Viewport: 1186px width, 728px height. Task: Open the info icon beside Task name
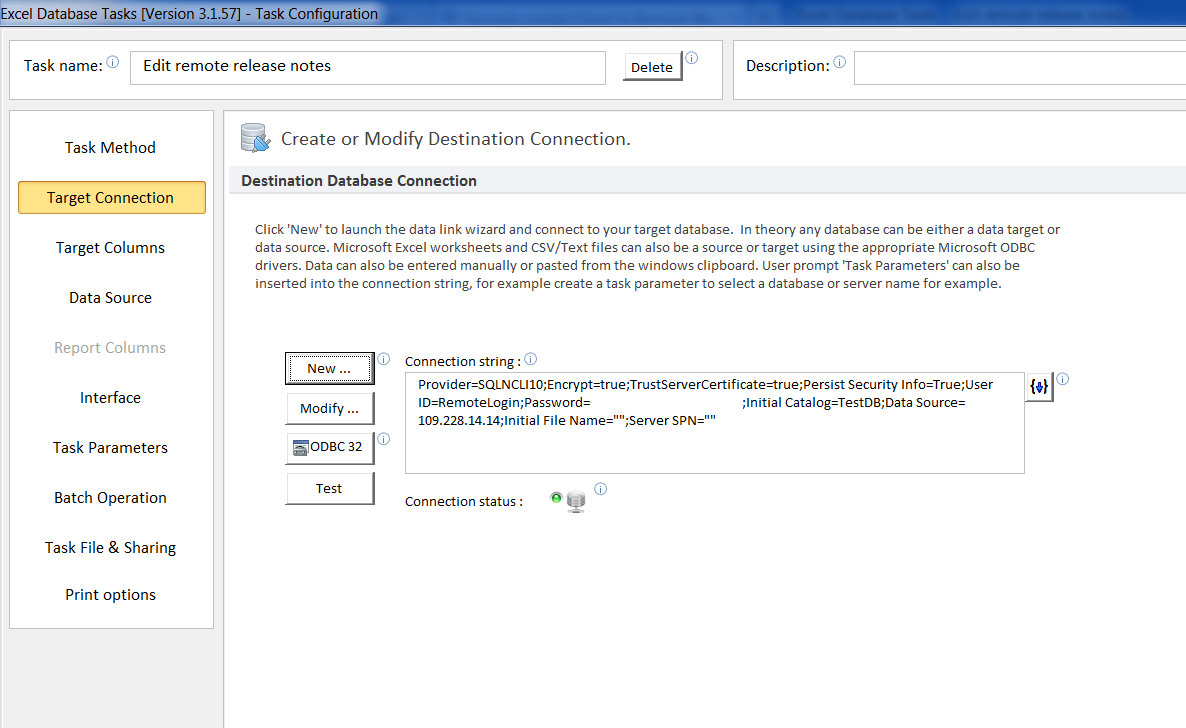[111, 59]
